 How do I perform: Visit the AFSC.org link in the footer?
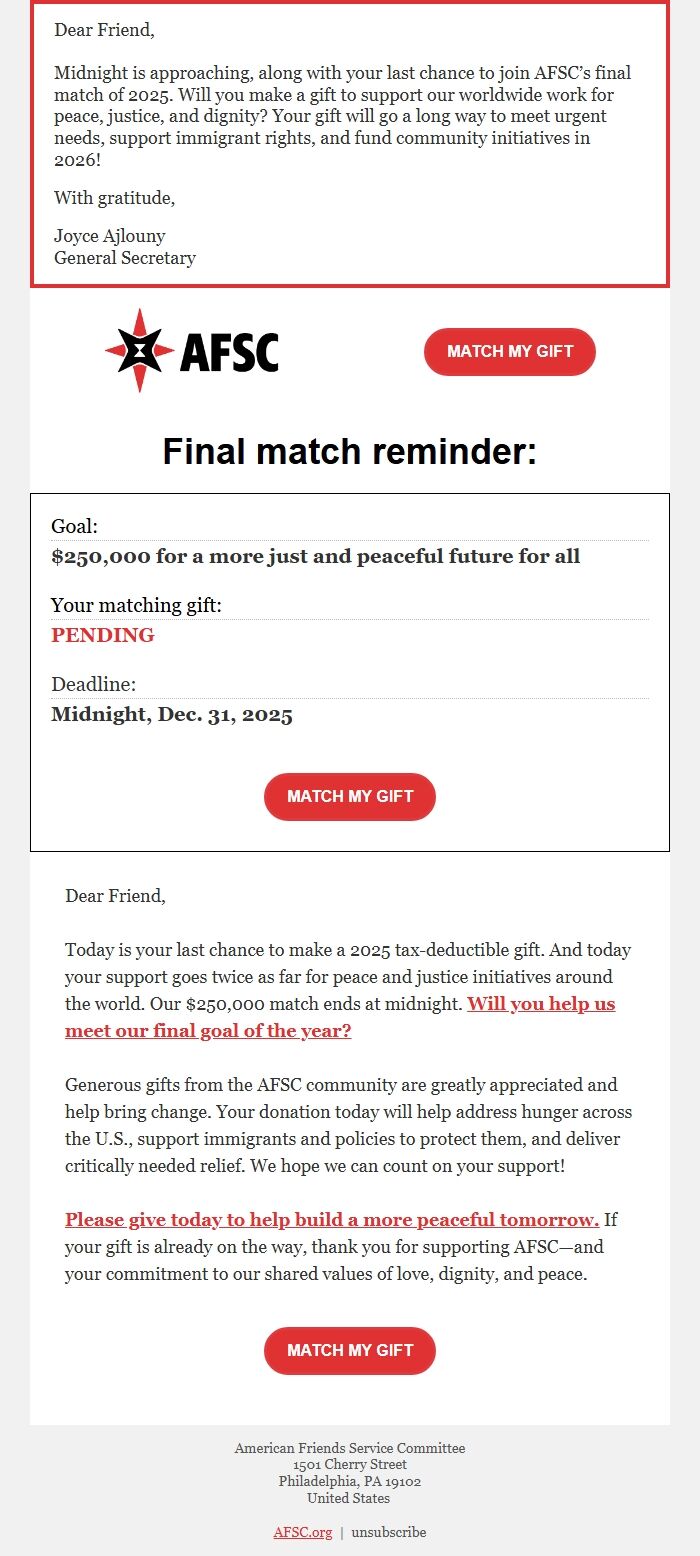point(303,1532)
